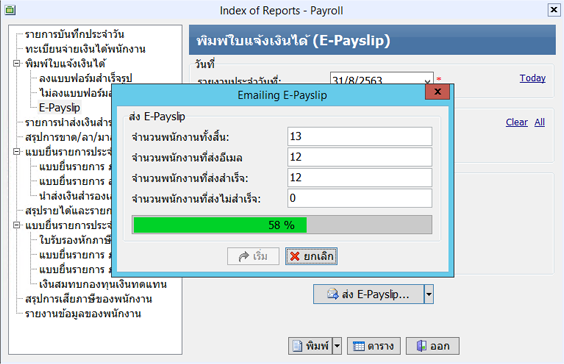Close the Emailing E-Payslip dialog
The image size is (564, 364).
437,92
